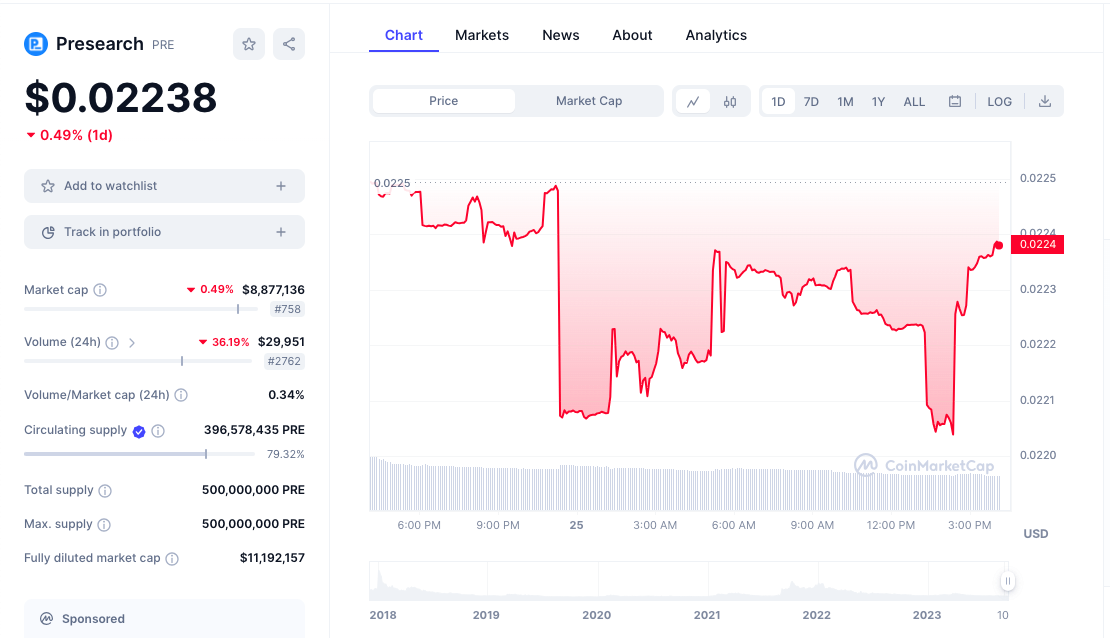1110x638 pixels.
Task: Switch to line chart view icon
Action: tap(692, 101)
